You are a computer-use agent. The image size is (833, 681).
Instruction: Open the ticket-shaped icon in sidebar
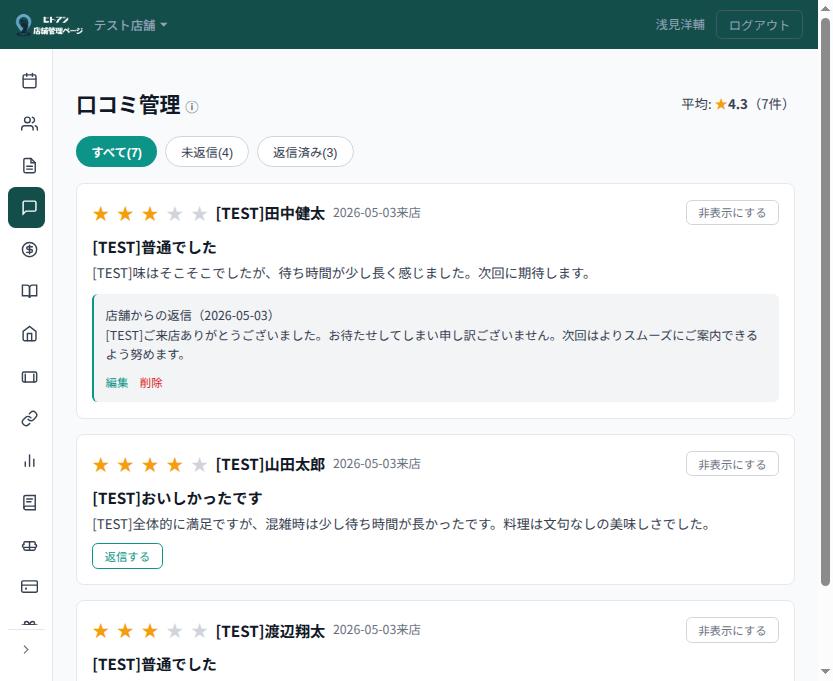(29, 377)
